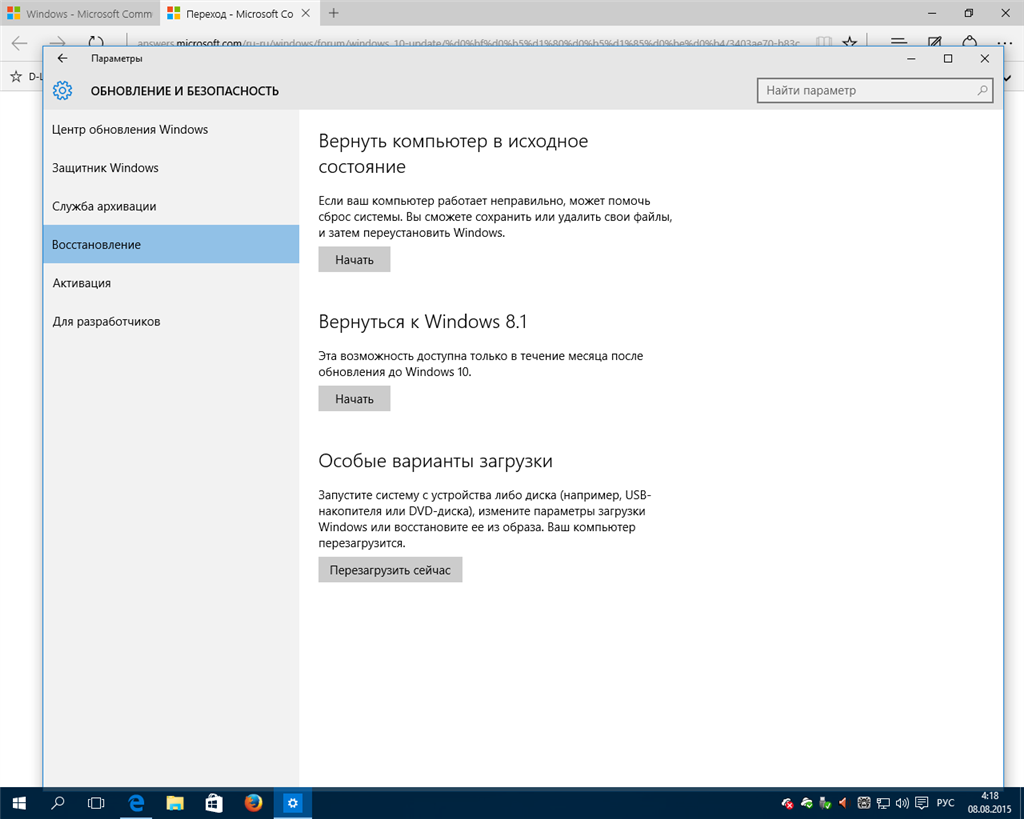Switch to the Windows - Microsoft Comm tab
This screenshot has height=819, width=1024.
coord(80,13)
